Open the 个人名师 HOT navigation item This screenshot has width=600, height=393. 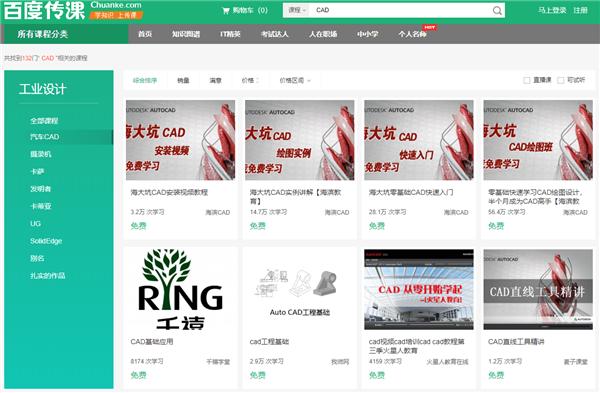pos(412,34)
